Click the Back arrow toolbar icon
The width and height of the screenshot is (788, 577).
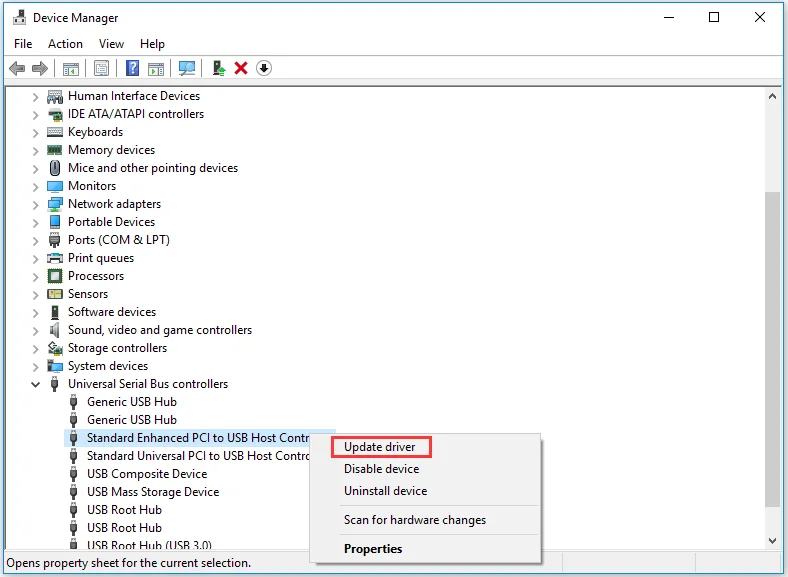click(x=17, y=68)
